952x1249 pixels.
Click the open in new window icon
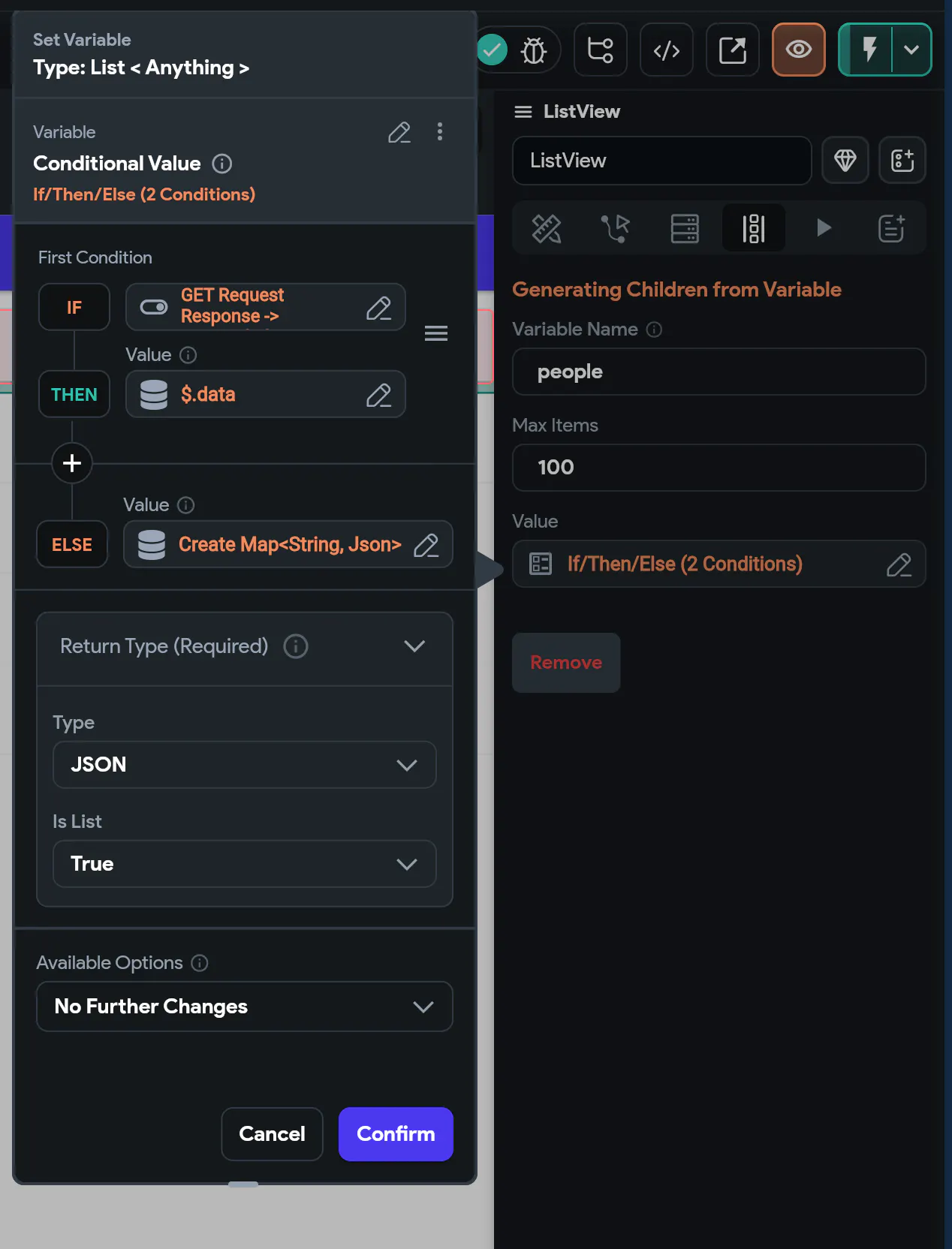pyautogui.click(x=732, y=50)
